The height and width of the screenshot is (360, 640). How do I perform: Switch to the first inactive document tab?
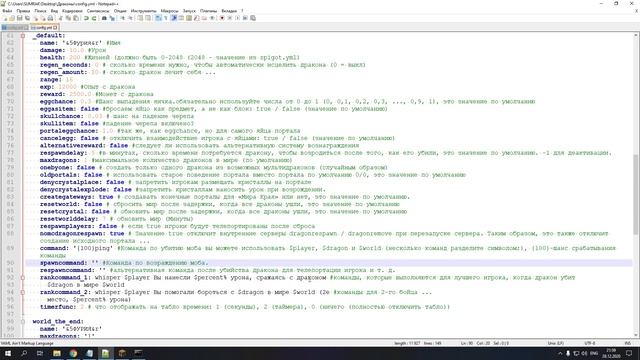[x=14, y=27]
